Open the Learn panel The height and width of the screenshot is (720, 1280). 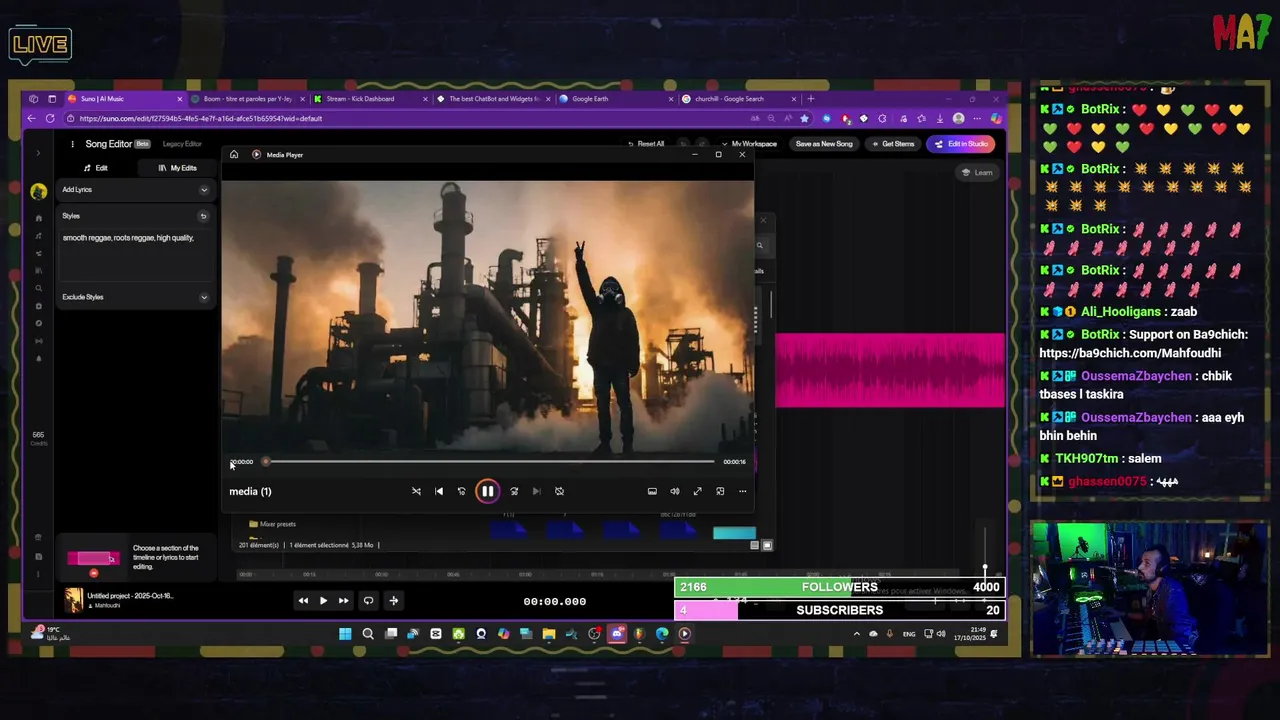point(977,172)
